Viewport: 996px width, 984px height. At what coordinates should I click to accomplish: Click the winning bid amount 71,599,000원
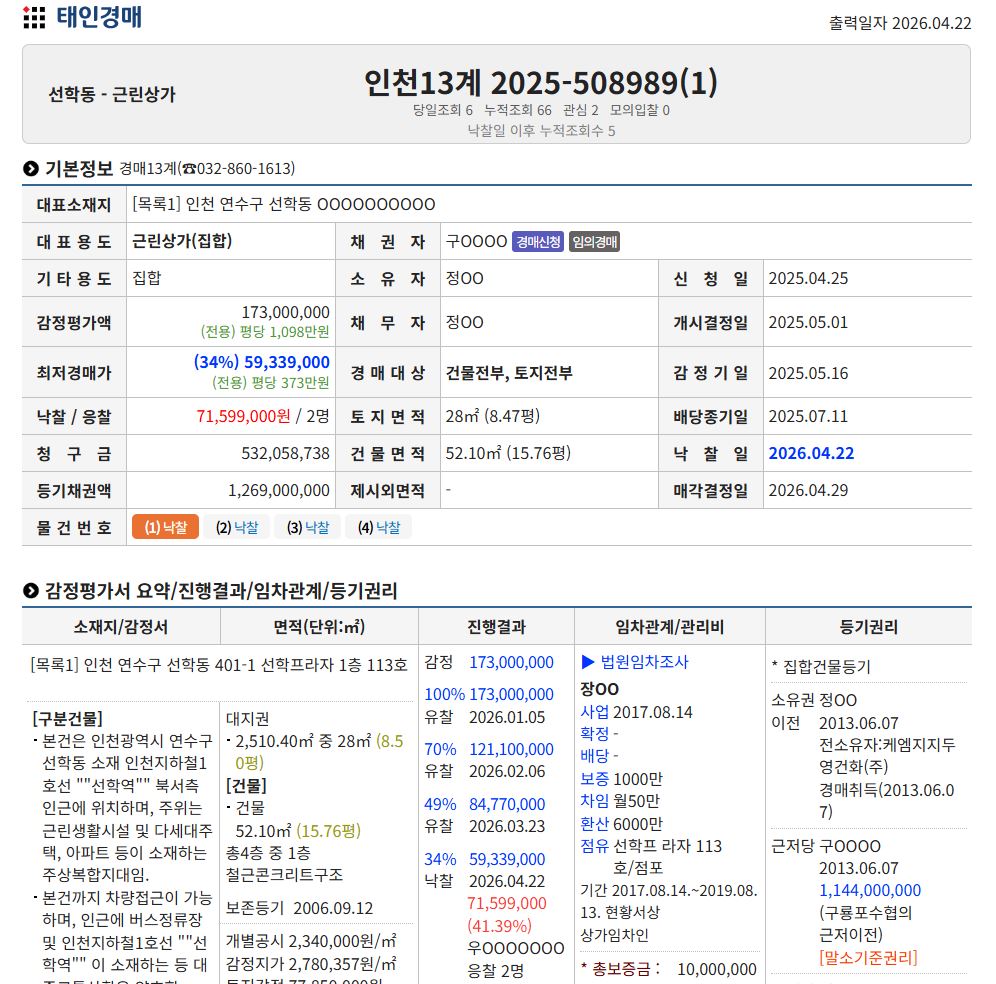[243, 416]
